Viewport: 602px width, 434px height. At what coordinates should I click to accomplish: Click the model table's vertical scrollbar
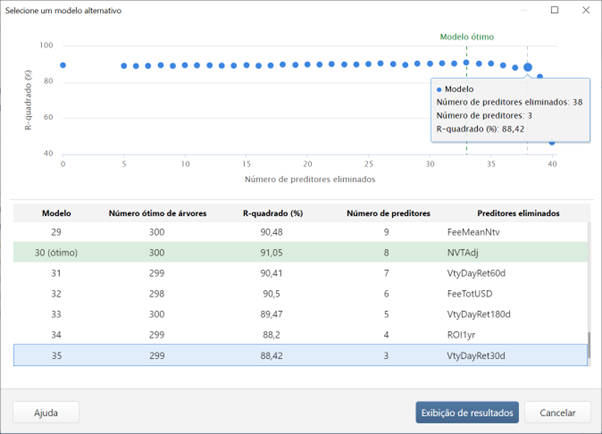coord(588,345)
